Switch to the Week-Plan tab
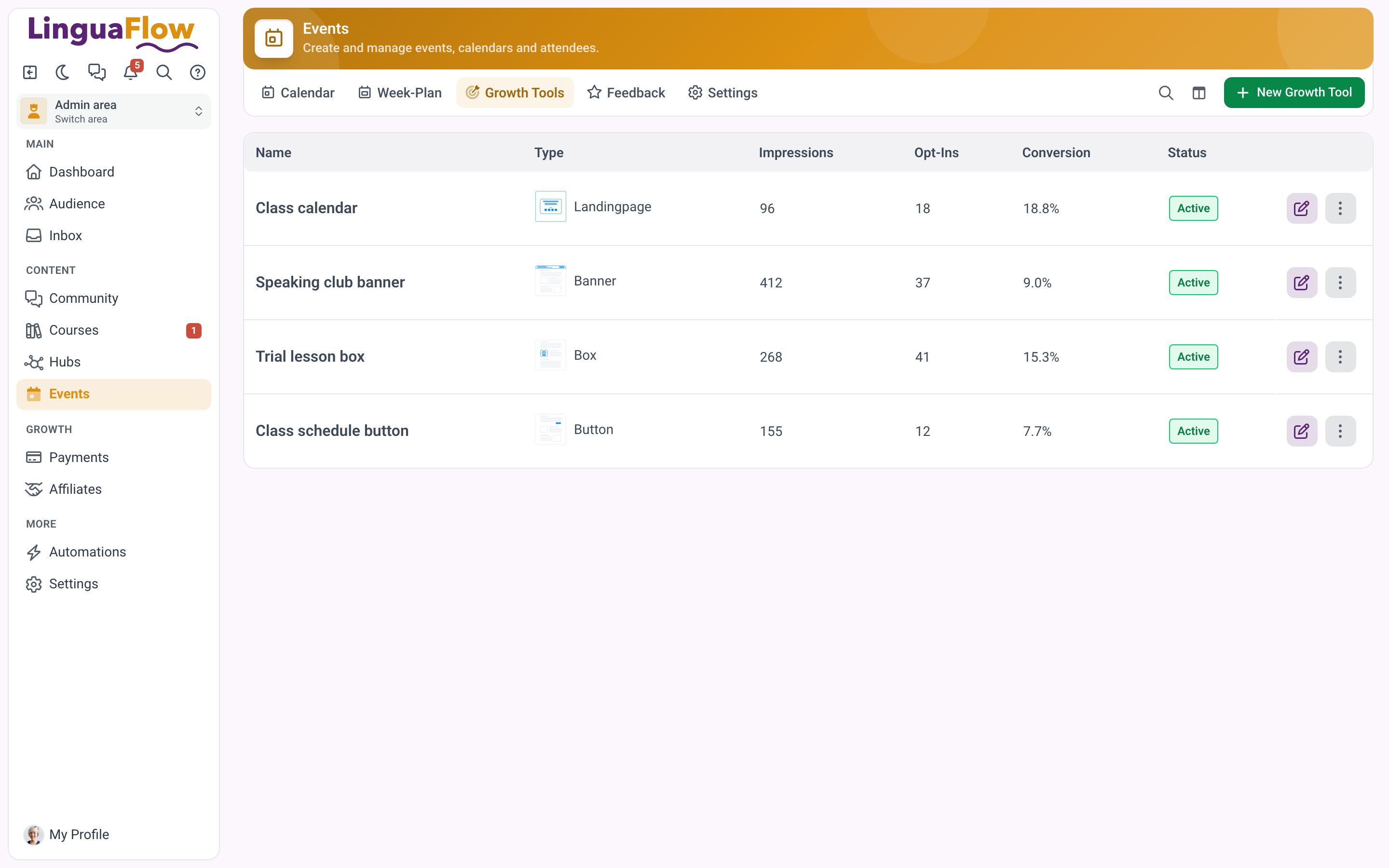The image size is (1389, 868). pos(399,93)
